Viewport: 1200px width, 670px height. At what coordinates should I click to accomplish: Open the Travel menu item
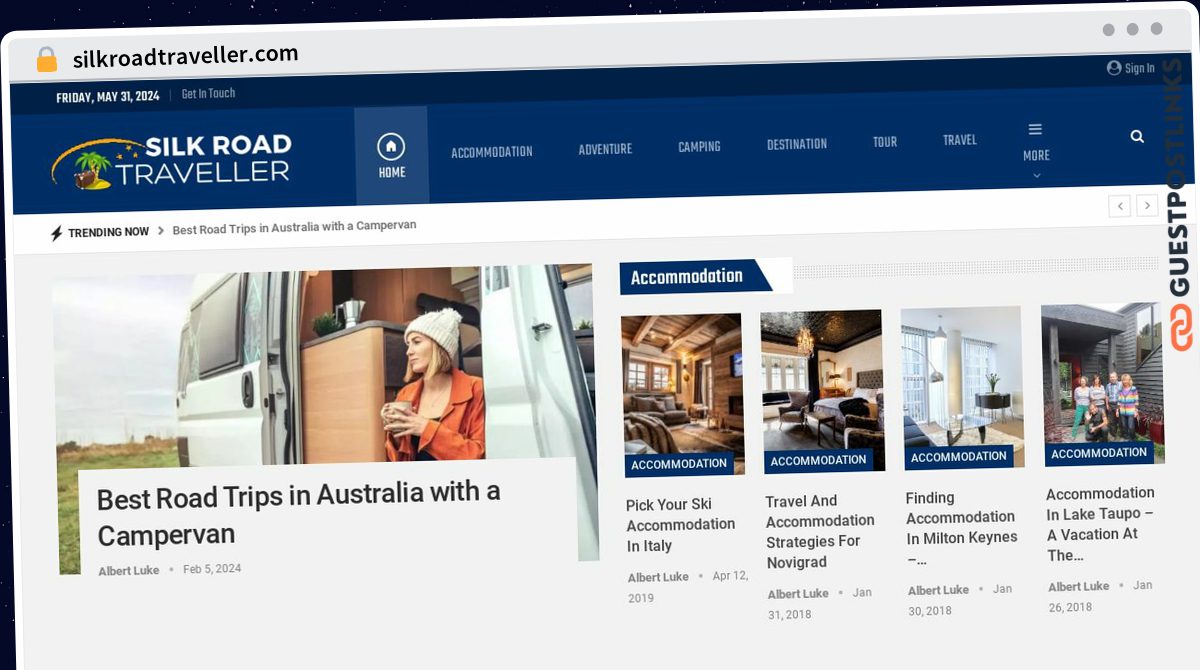click(960, 140)
